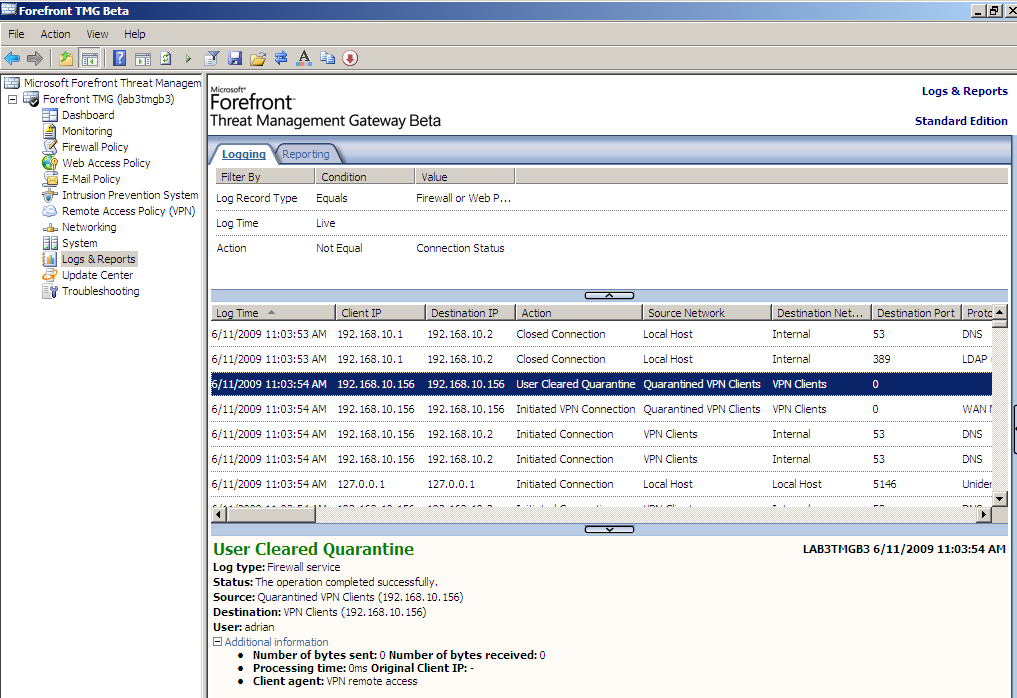Select the log row with client IP 127.0.0.1
The width and height of the screenshot is (1017, 698).
pyautogui.click(x=601, y=484)
